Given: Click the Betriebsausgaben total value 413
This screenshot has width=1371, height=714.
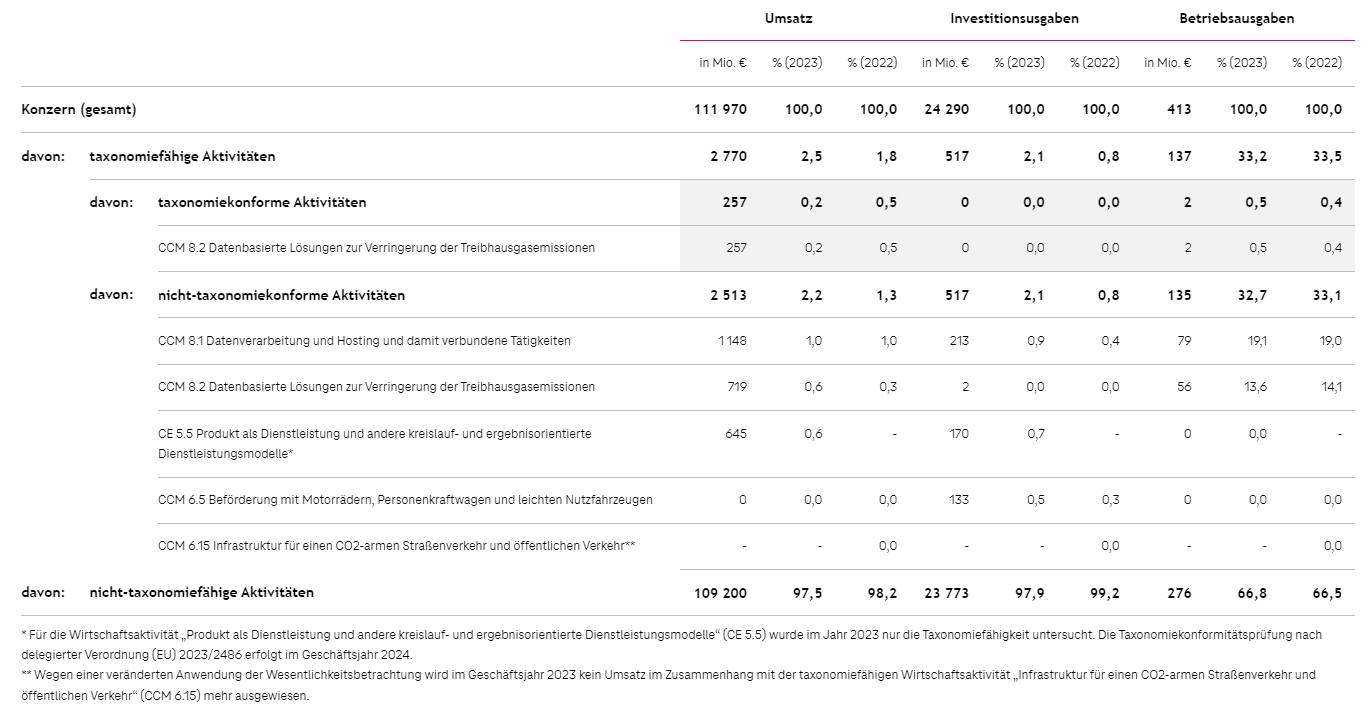Looking at the screenshot, I should [1180, 110].
